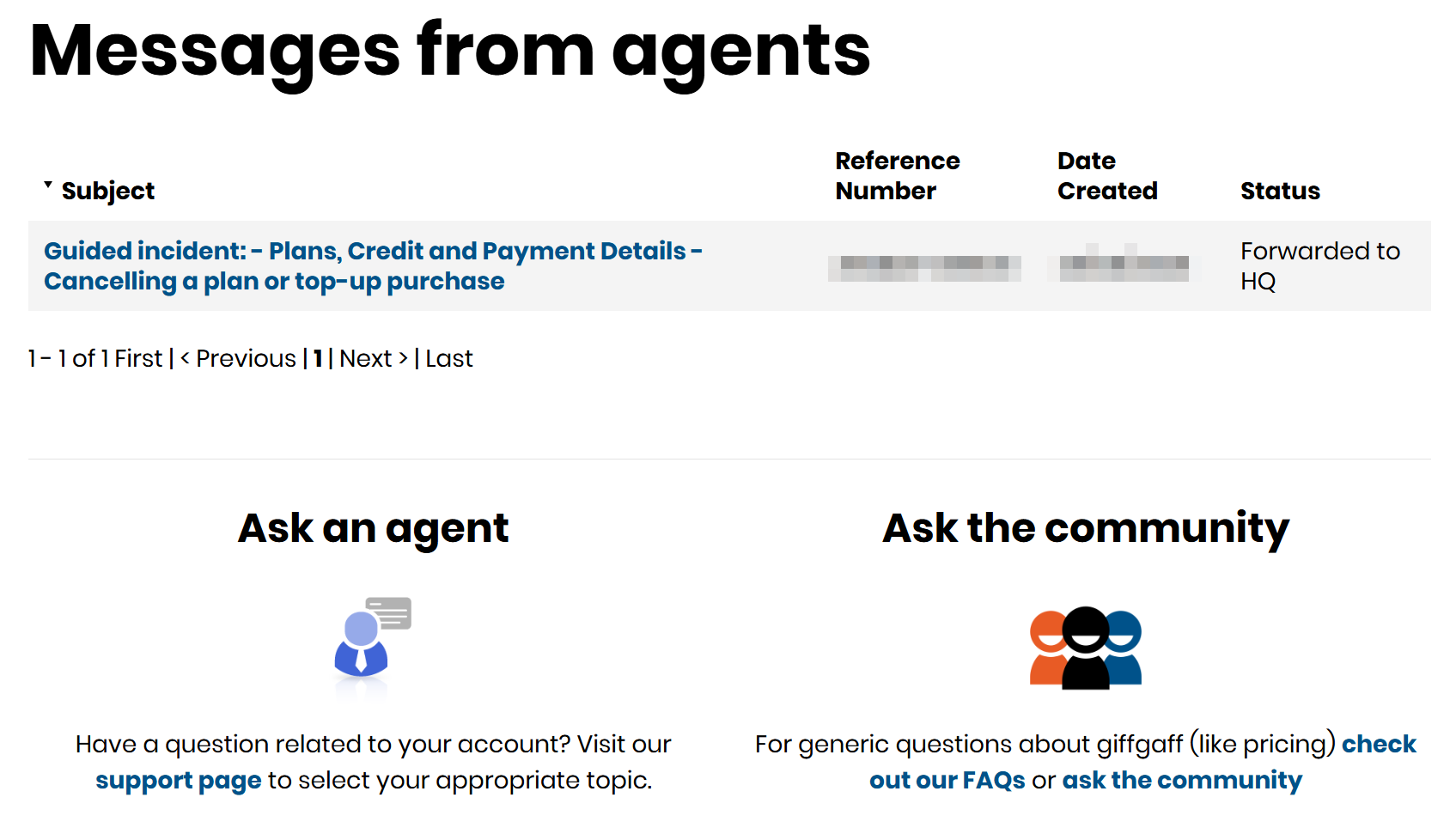
Task: Go to the Next messages page
Action: [x=374, y=358]
